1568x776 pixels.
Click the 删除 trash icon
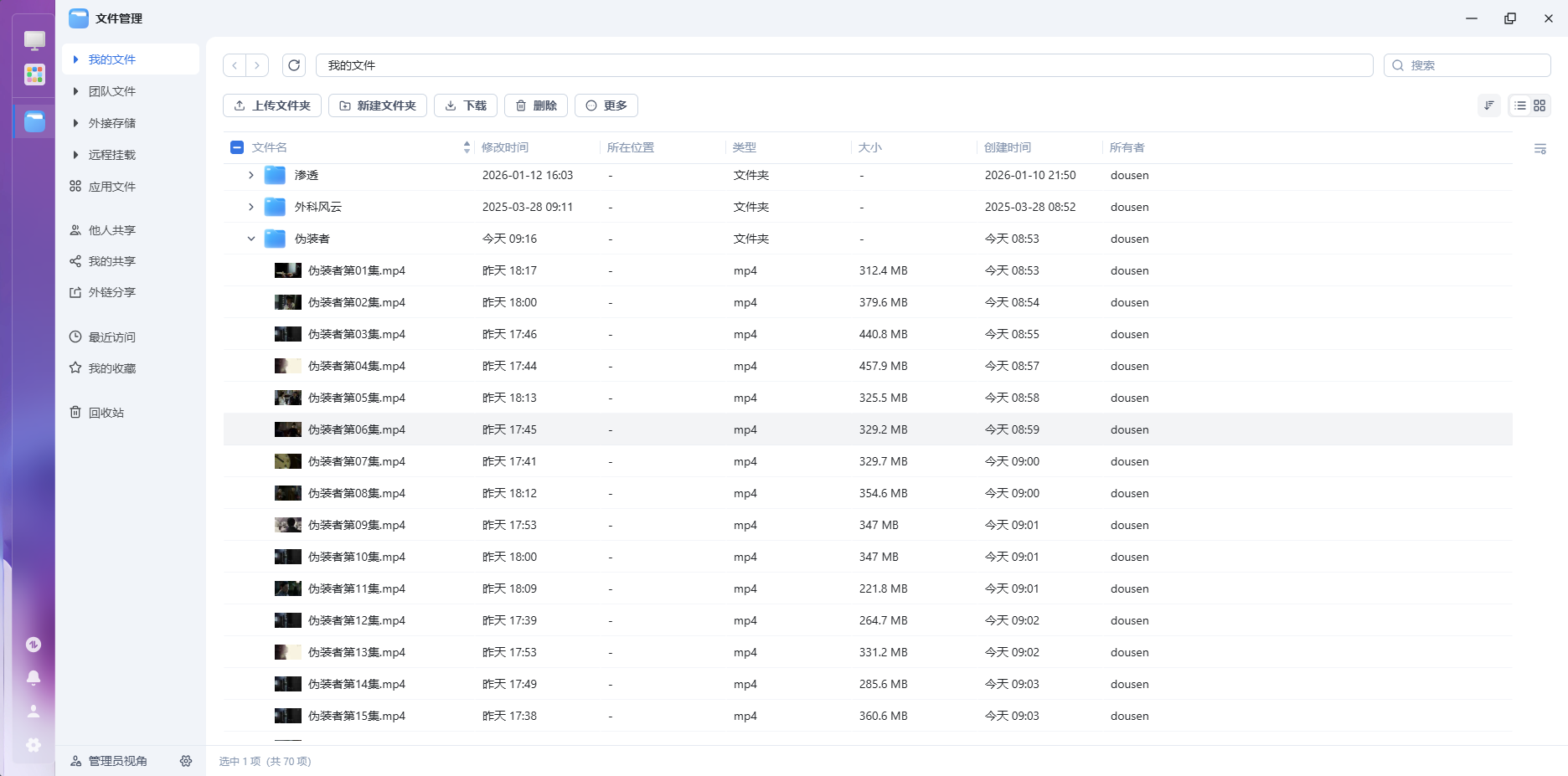pyautogui.click(x=522, y=105)
